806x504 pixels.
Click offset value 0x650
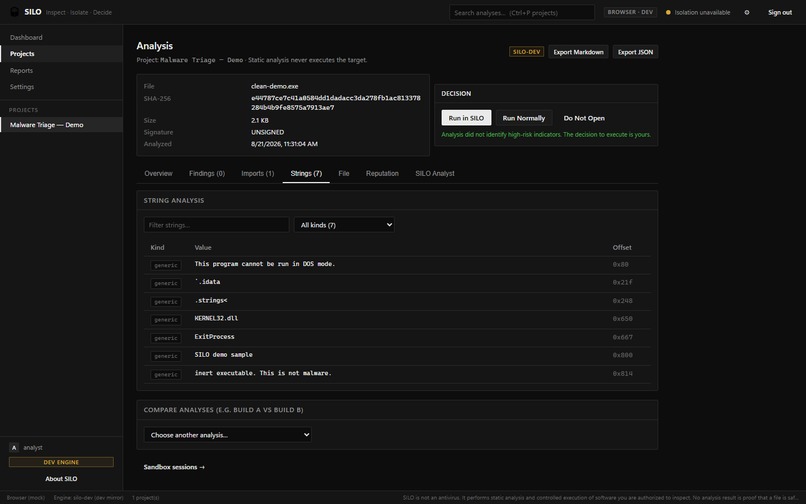coord(622,319)
